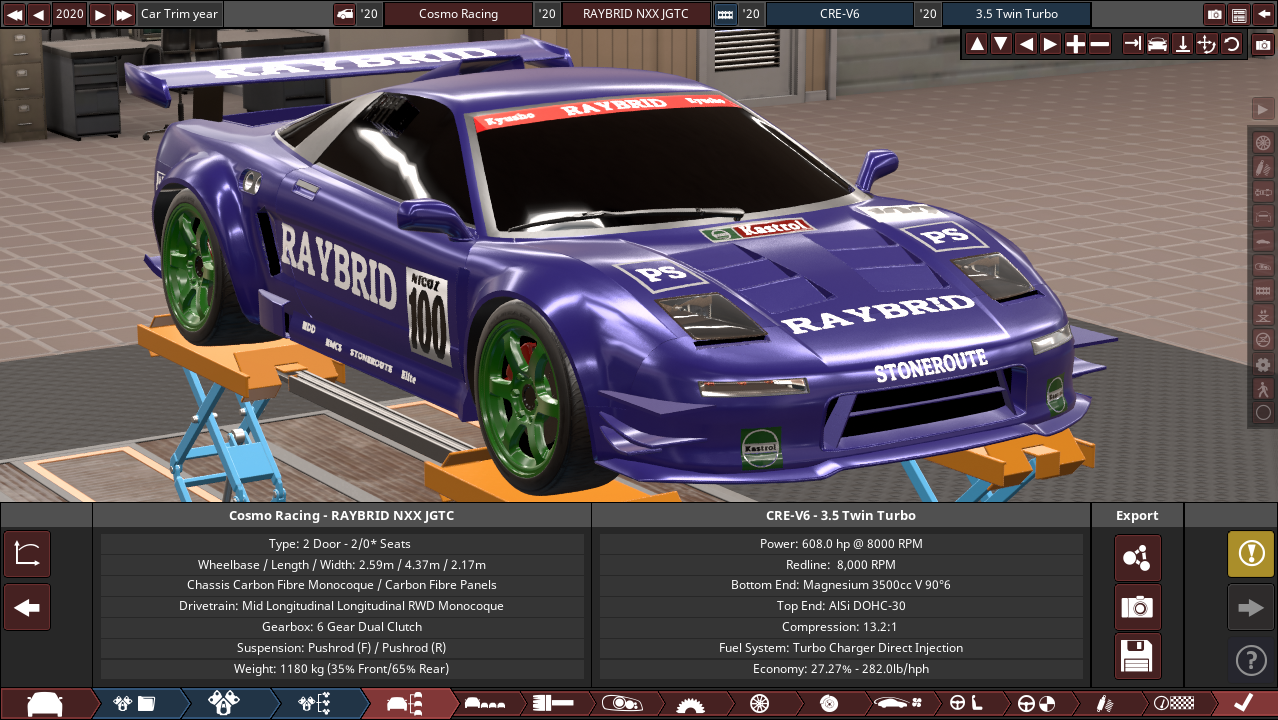The width and height of the screenshot is (1278, 720).
Task: Jump back many years with double-left arrow
Action: tap(14, 14)
